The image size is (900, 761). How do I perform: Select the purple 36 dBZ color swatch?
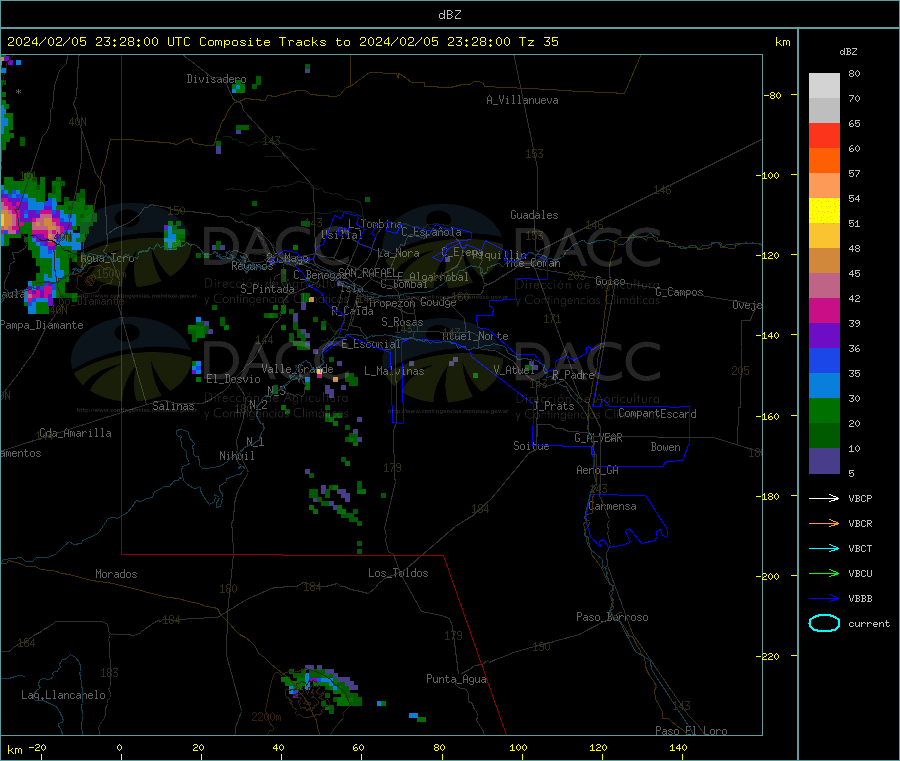click(x=824, y=336)
